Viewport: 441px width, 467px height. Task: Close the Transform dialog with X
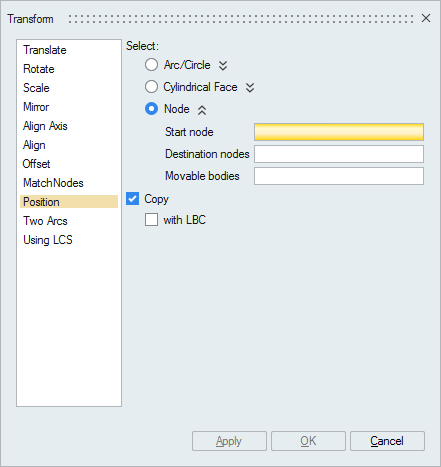coord(426,18)
